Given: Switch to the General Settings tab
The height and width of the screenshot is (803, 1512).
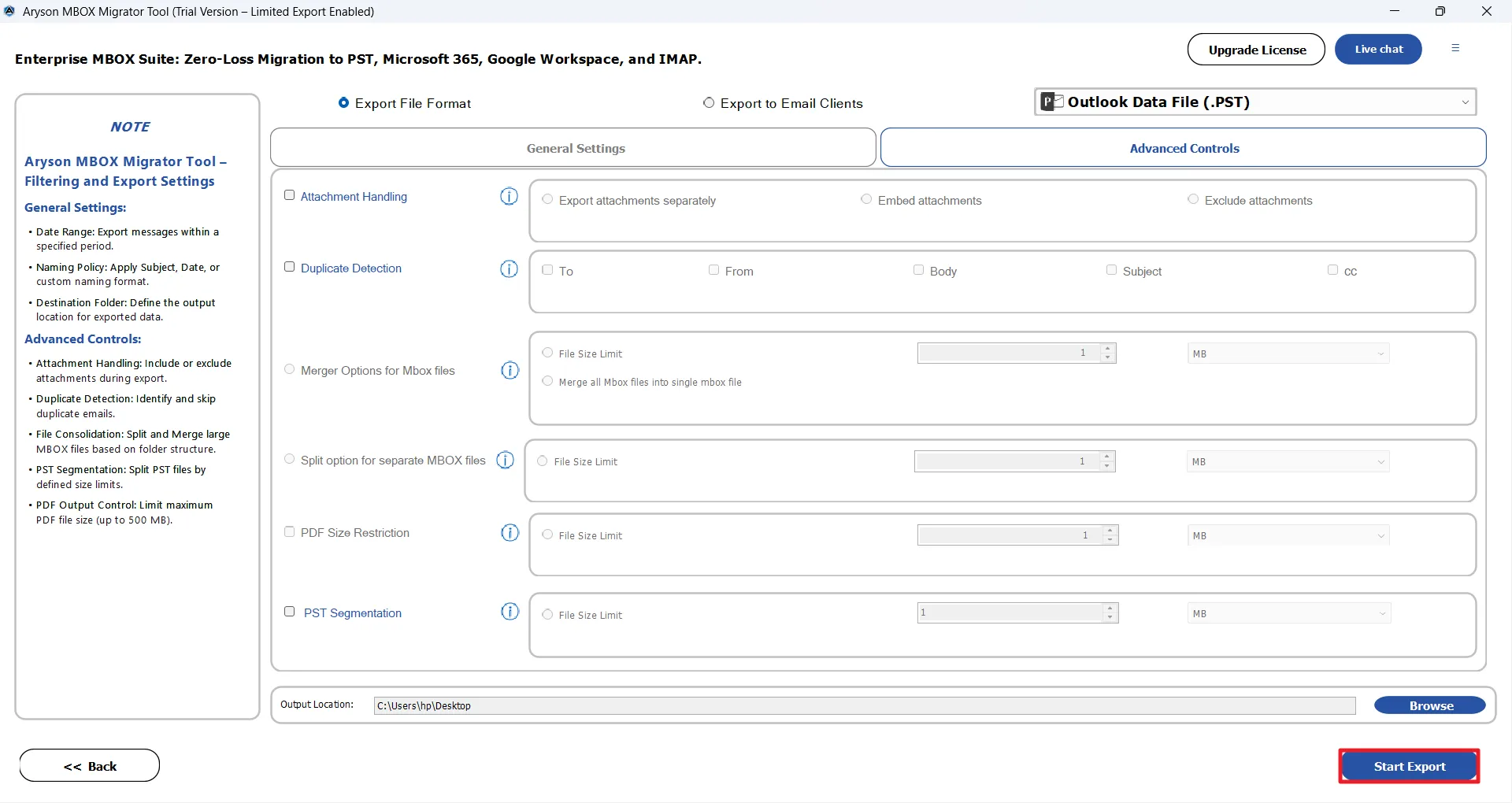Looking at the screenshot, I should [573, 148].
